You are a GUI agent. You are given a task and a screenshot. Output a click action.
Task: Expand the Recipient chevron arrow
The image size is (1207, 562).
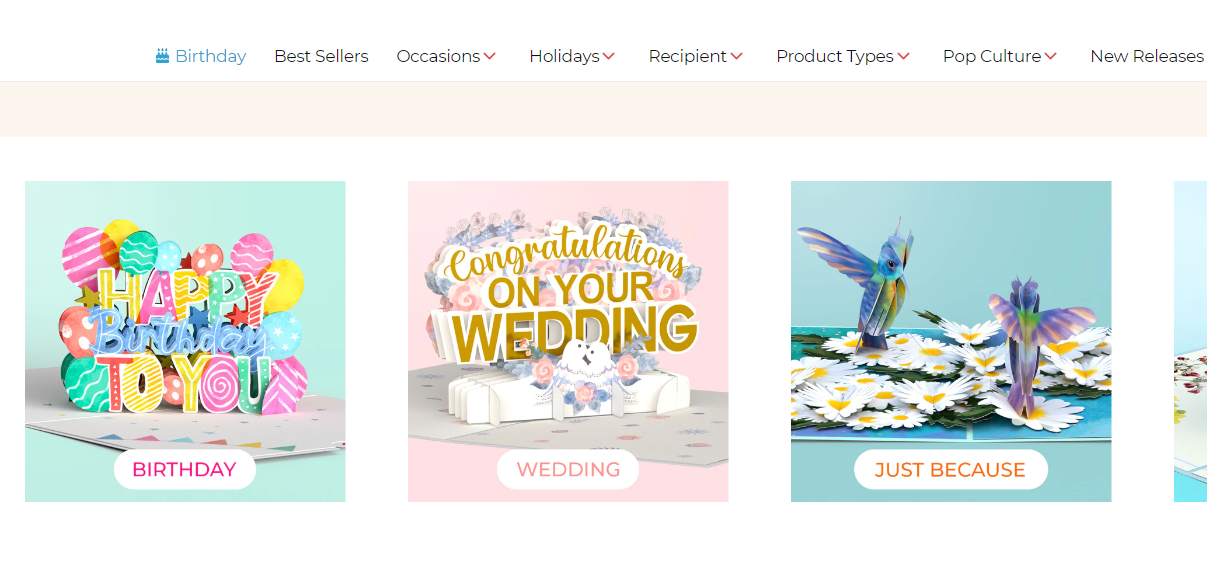tap(737, 57)
